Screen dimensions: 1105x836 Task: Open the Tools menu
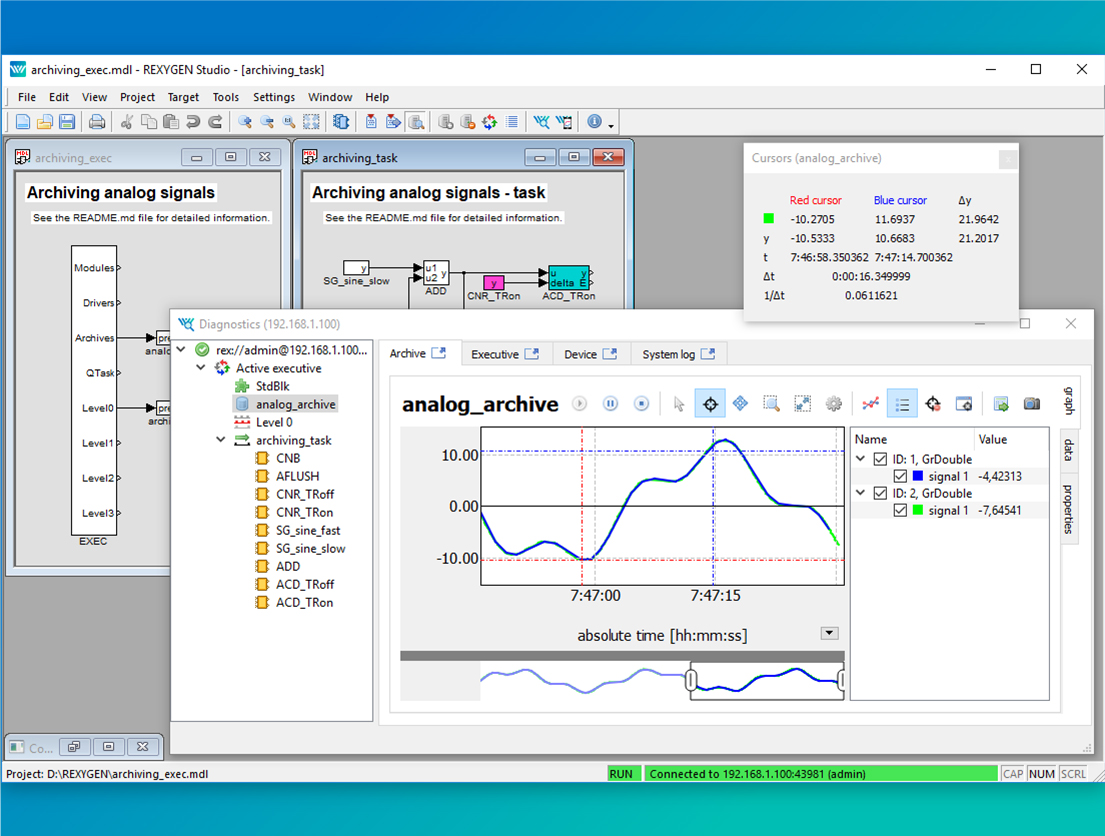tap(226, 97)
